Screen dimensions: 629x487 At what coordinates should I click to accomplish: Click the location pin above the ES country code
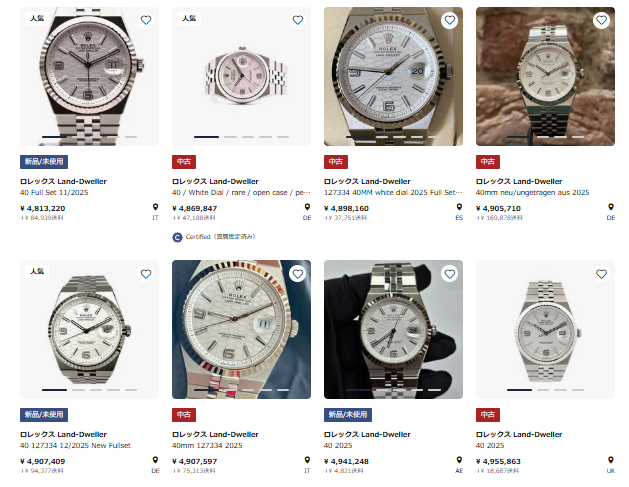pyautogui.click(x=459, y=208)
